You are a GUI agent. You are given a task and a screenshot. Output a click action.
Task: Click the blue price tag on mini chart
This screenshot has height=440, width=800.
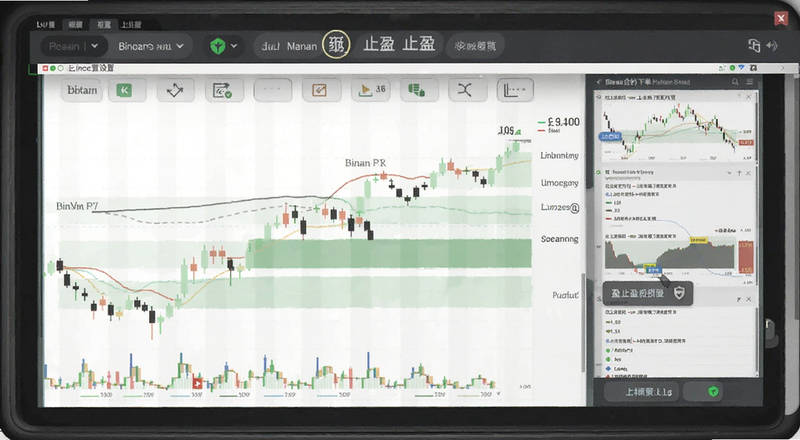point(610,136)
